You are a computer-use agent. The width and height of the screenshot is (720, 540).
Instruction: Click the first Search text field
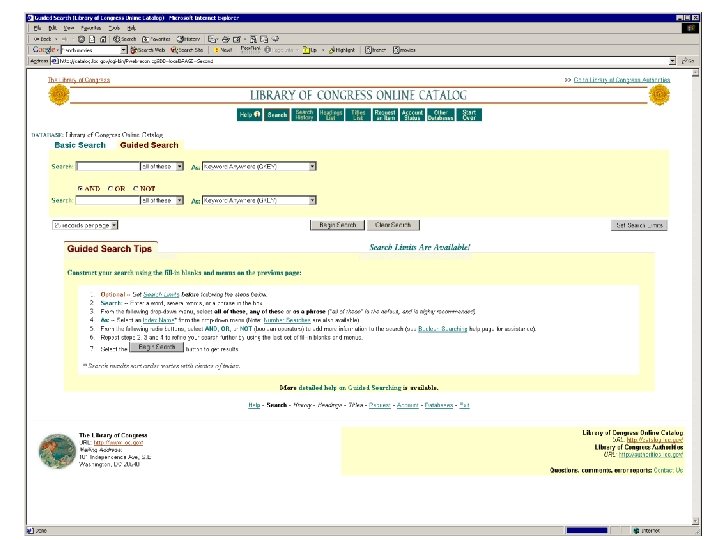[x=108, y=166]
